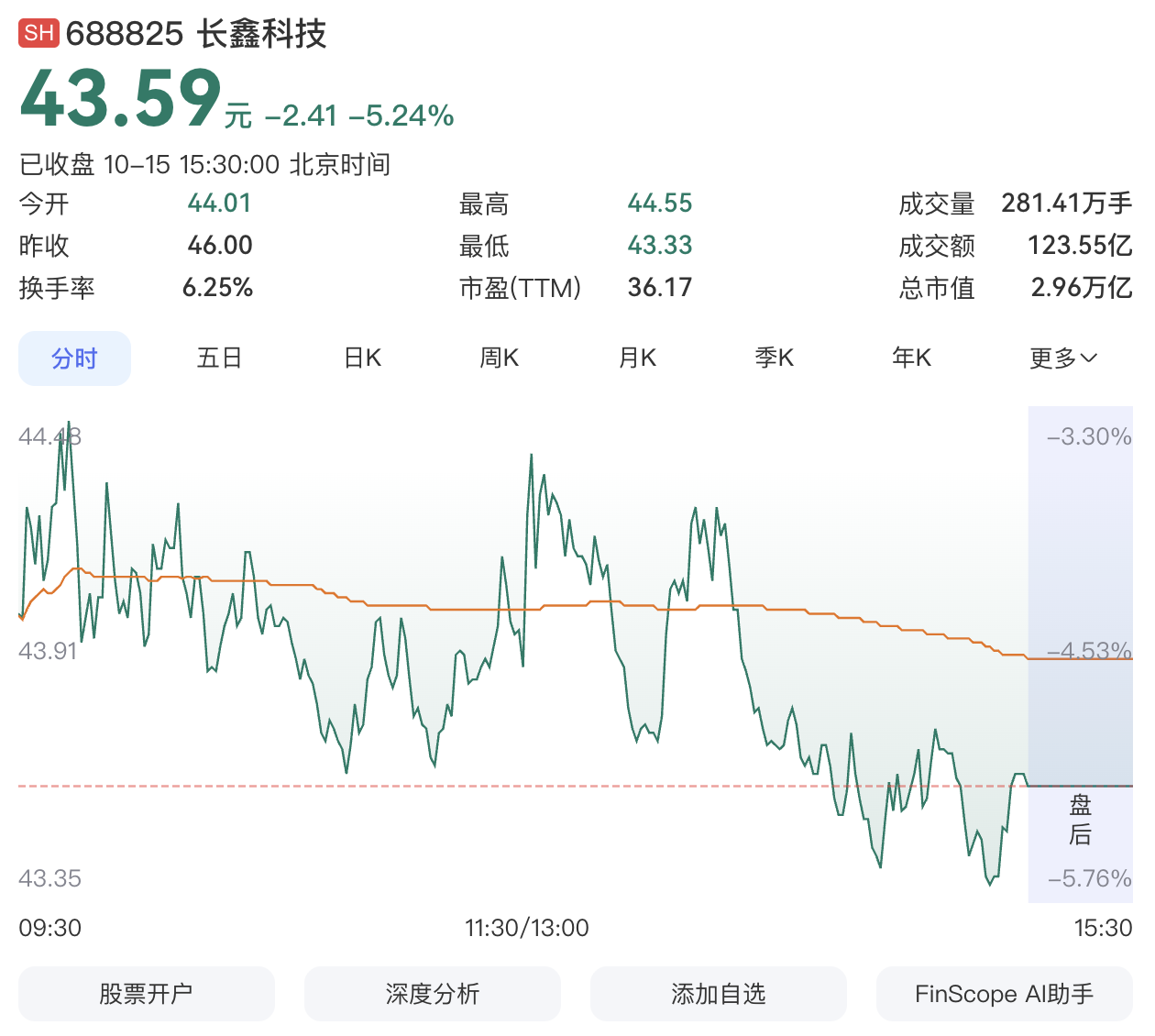Click the current price 43.59
The image size is (1155, 1036).
point(120,98)
